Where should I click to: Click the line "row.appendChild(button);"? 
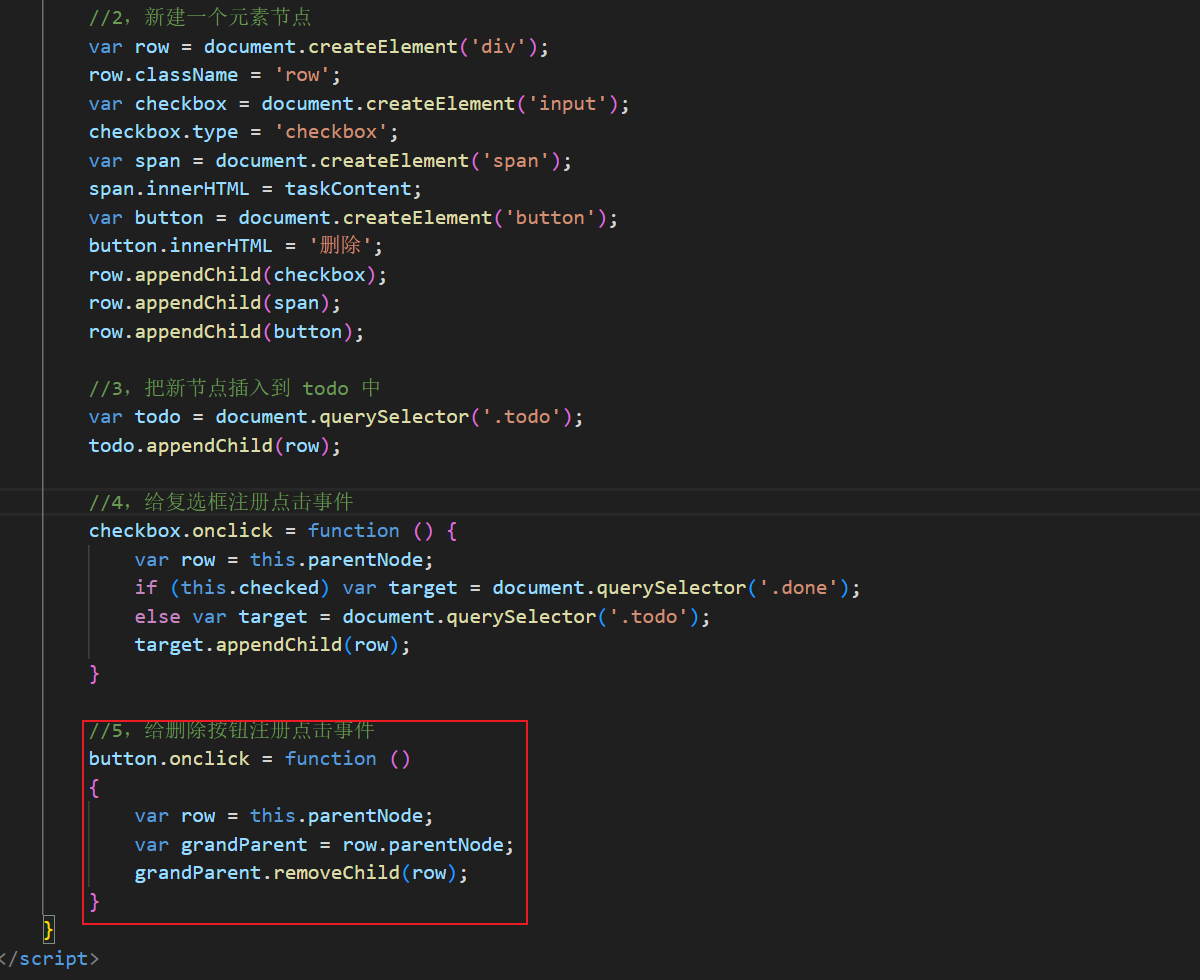click(227, 332)
